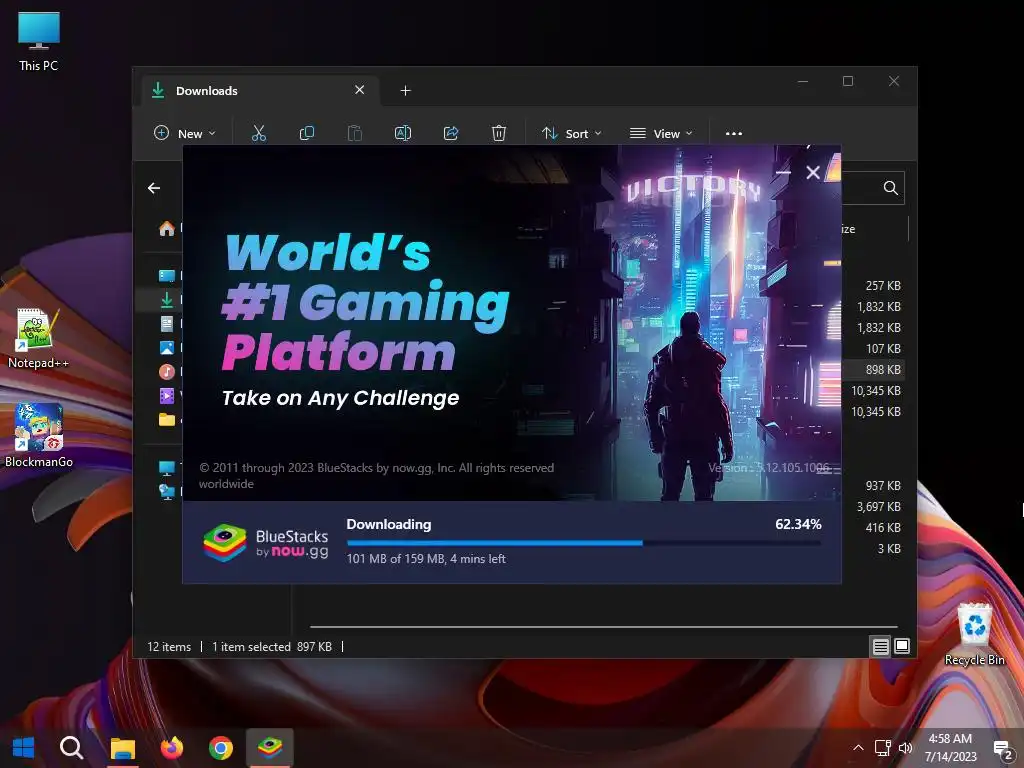Click the Share icon in File Explorer toolbar
This screenshot has height=768, width=1024.
click(451, 133)
